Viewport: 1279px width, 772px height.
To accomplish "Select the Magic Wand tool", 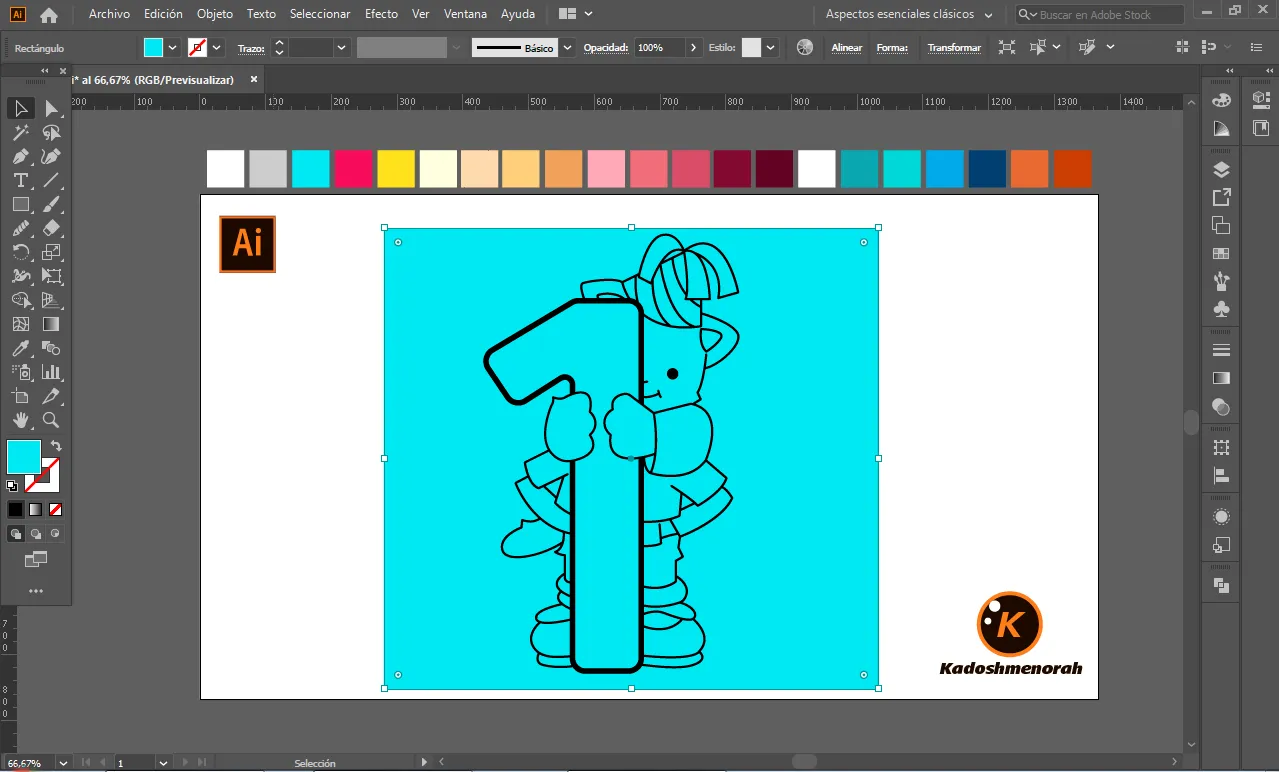I will [x=20, y=132].
